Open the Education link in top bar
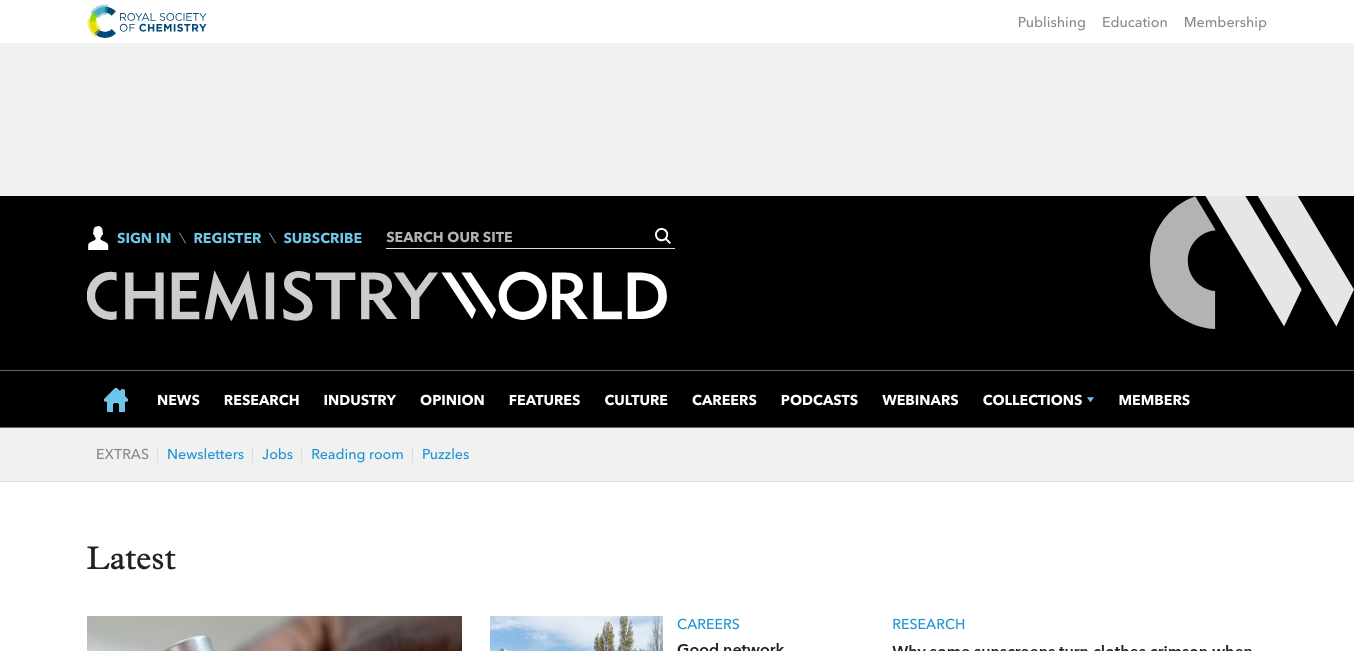Screen dimensions: 1366x651 [x=1134, y=22]
